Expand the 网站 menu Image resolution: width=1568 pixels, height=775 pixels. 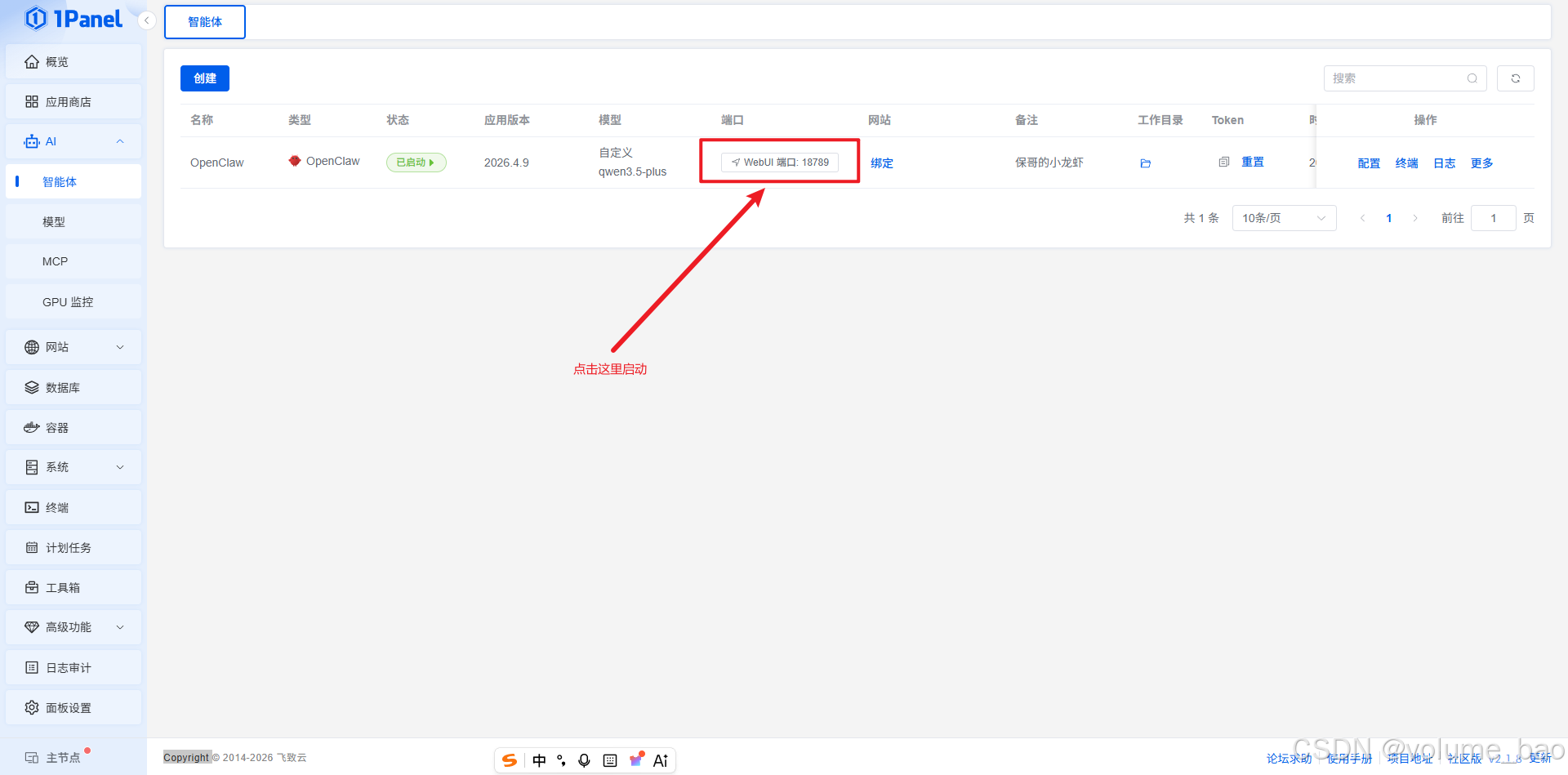[73, 347]
